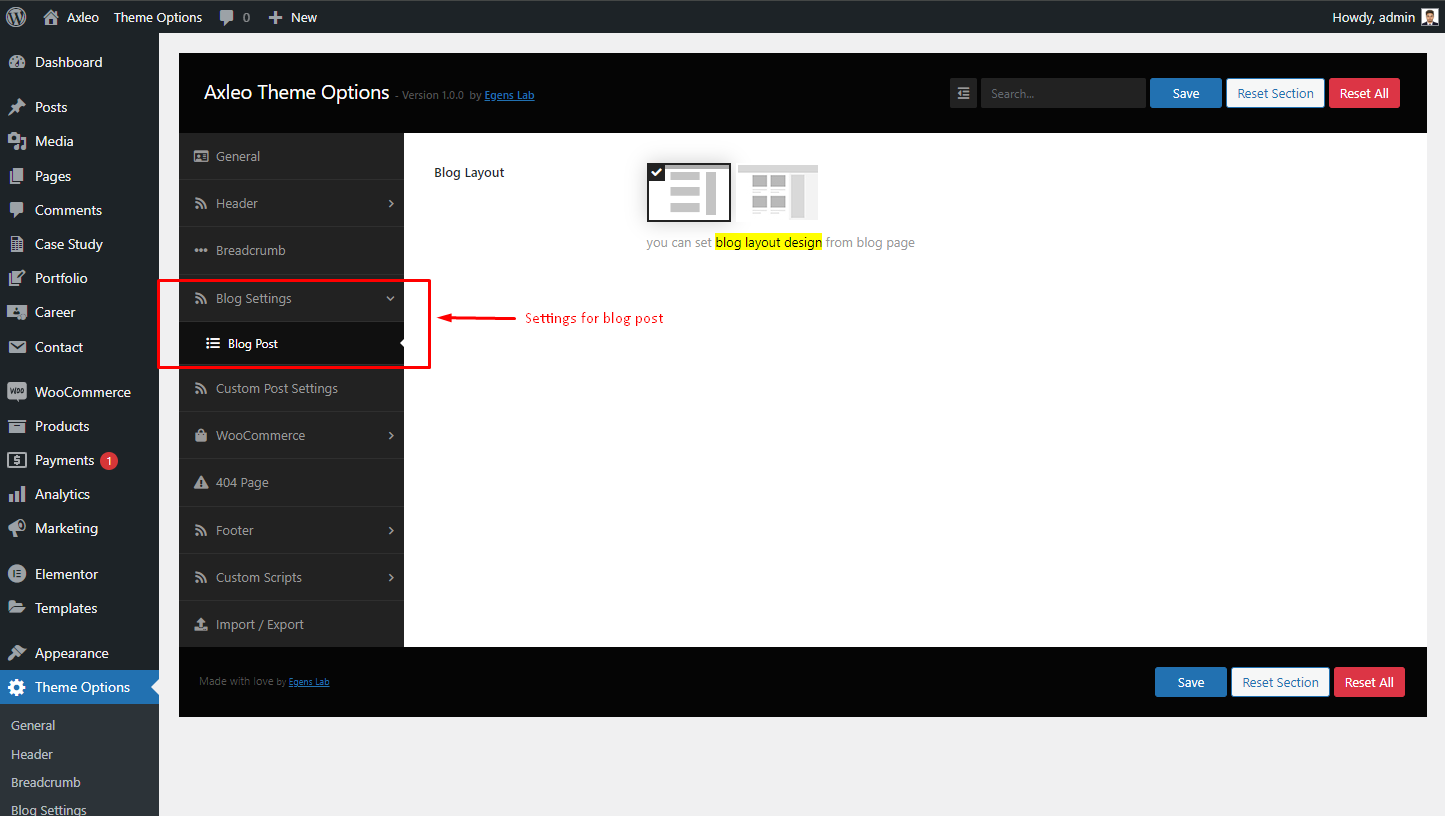Viewport: 1445px width, 816px height.
Task: Click the Appearance paintbrush icon
Action: pyautogui.click(x=16, y=653)
